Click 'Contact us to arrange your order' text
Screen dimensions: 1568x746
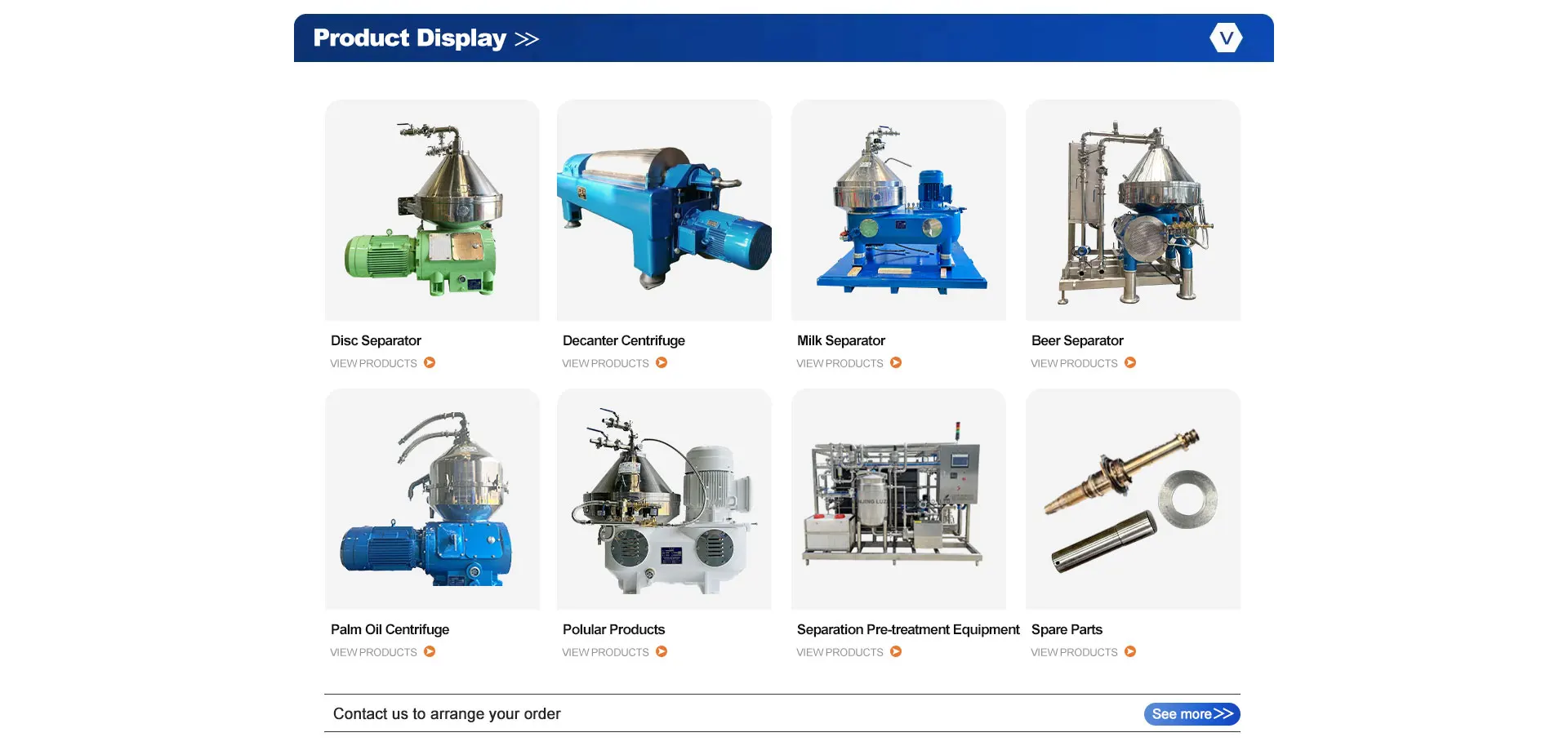[x=447, y=714]
